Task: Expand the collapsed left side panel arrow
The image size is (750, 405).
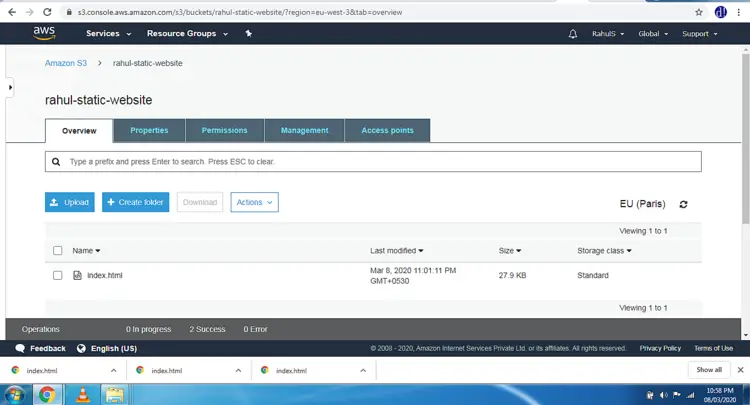Action: 10,88
